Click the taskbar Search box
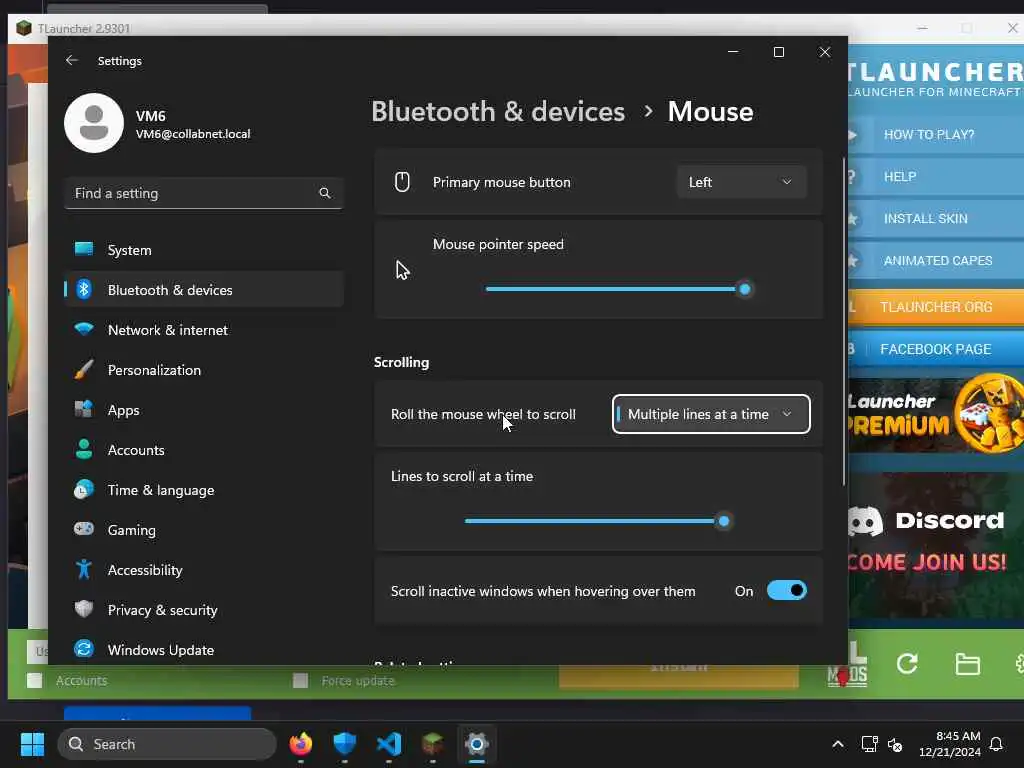The width and height of the screenshot is (1024, 768). point(167,744)
